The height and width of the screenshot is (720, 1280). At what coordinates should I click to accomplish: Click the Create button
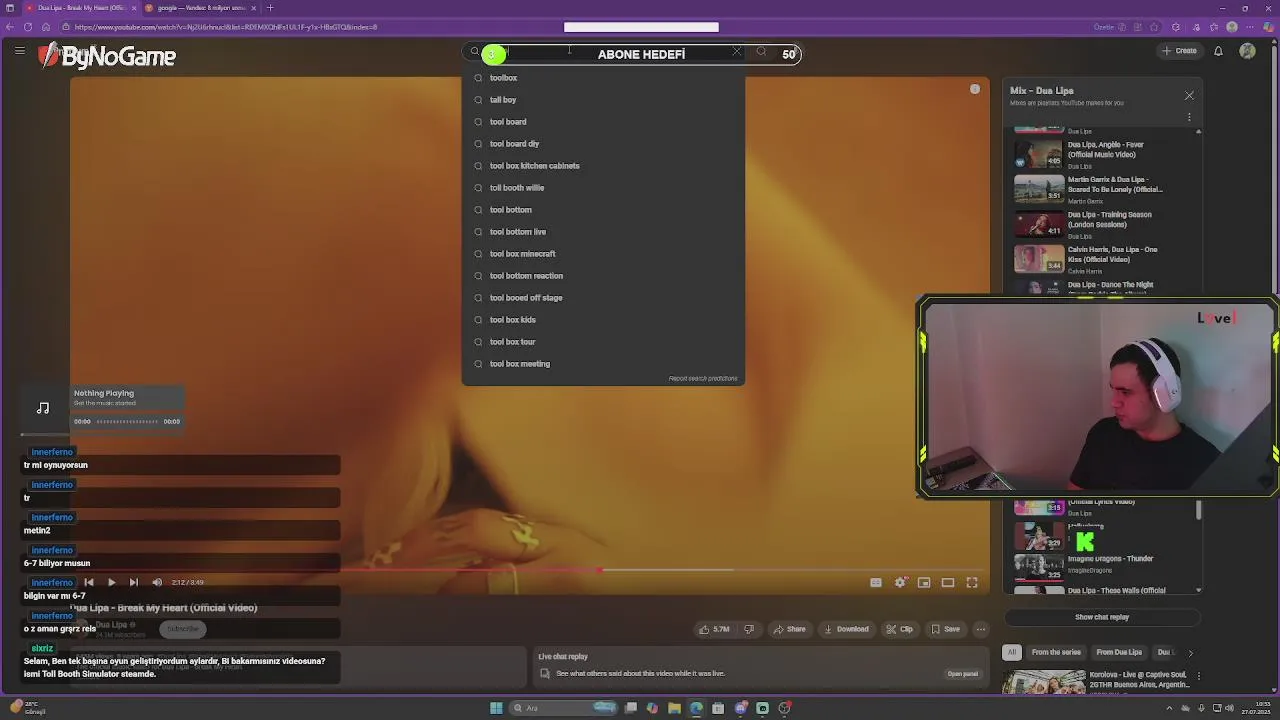[x=1179, y=51]
